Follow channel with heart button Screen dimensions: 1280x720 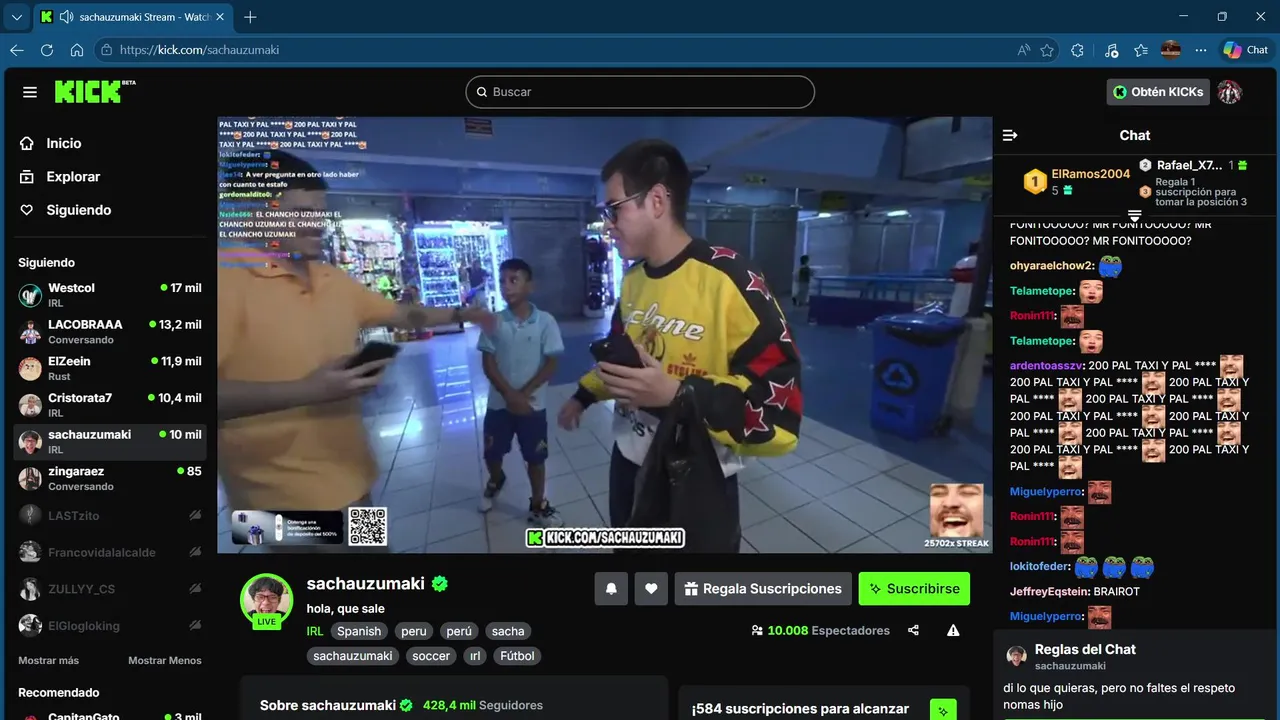click(x=651, y=589)
